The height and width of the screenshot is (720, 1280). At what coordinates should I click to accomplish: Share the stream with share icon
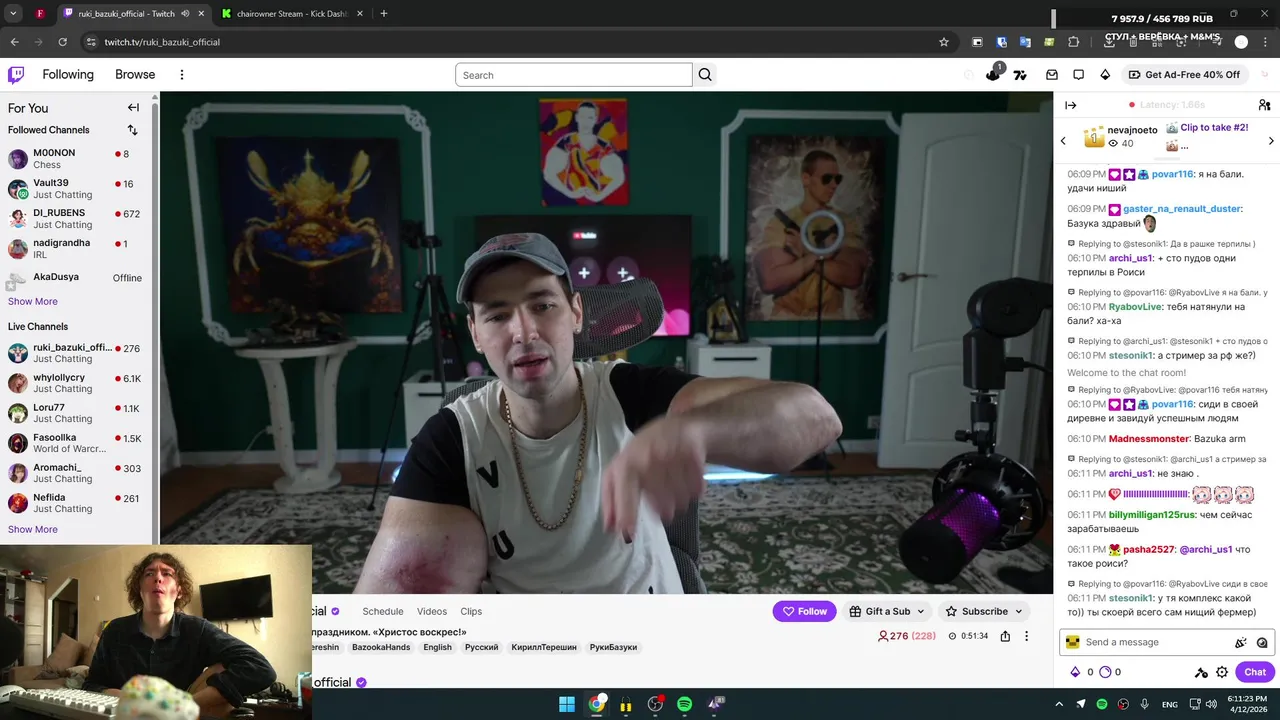point(1005,636)
